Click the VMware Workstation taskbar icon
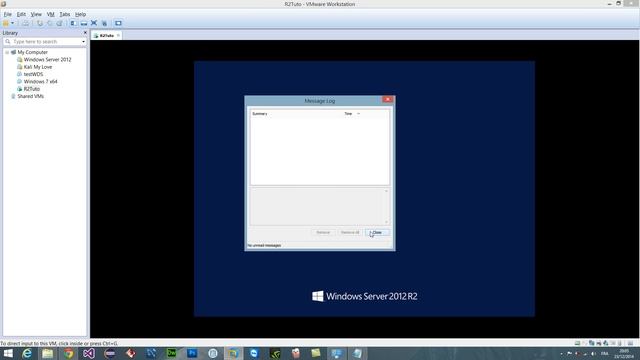 [x=233, y=353]
